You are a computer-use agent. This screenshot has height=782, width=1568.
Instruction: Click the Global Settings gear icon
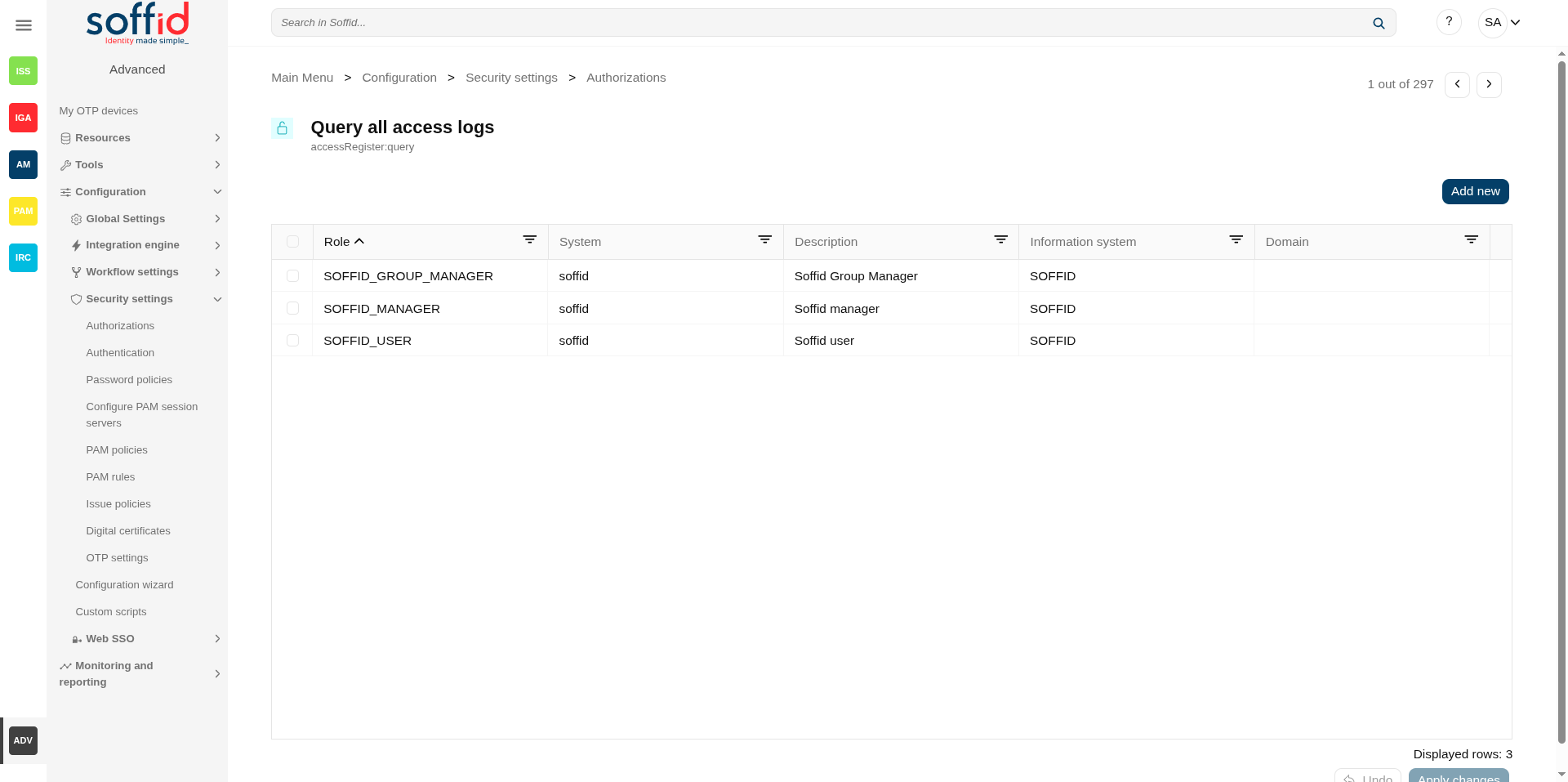pos(76,219)
